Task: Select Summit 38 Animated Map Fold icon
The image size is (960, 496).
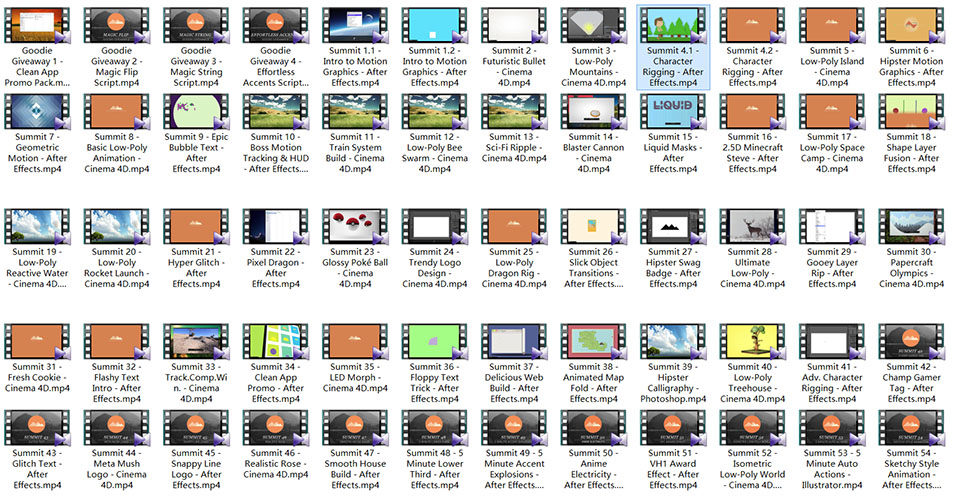Action: [593, 342]
